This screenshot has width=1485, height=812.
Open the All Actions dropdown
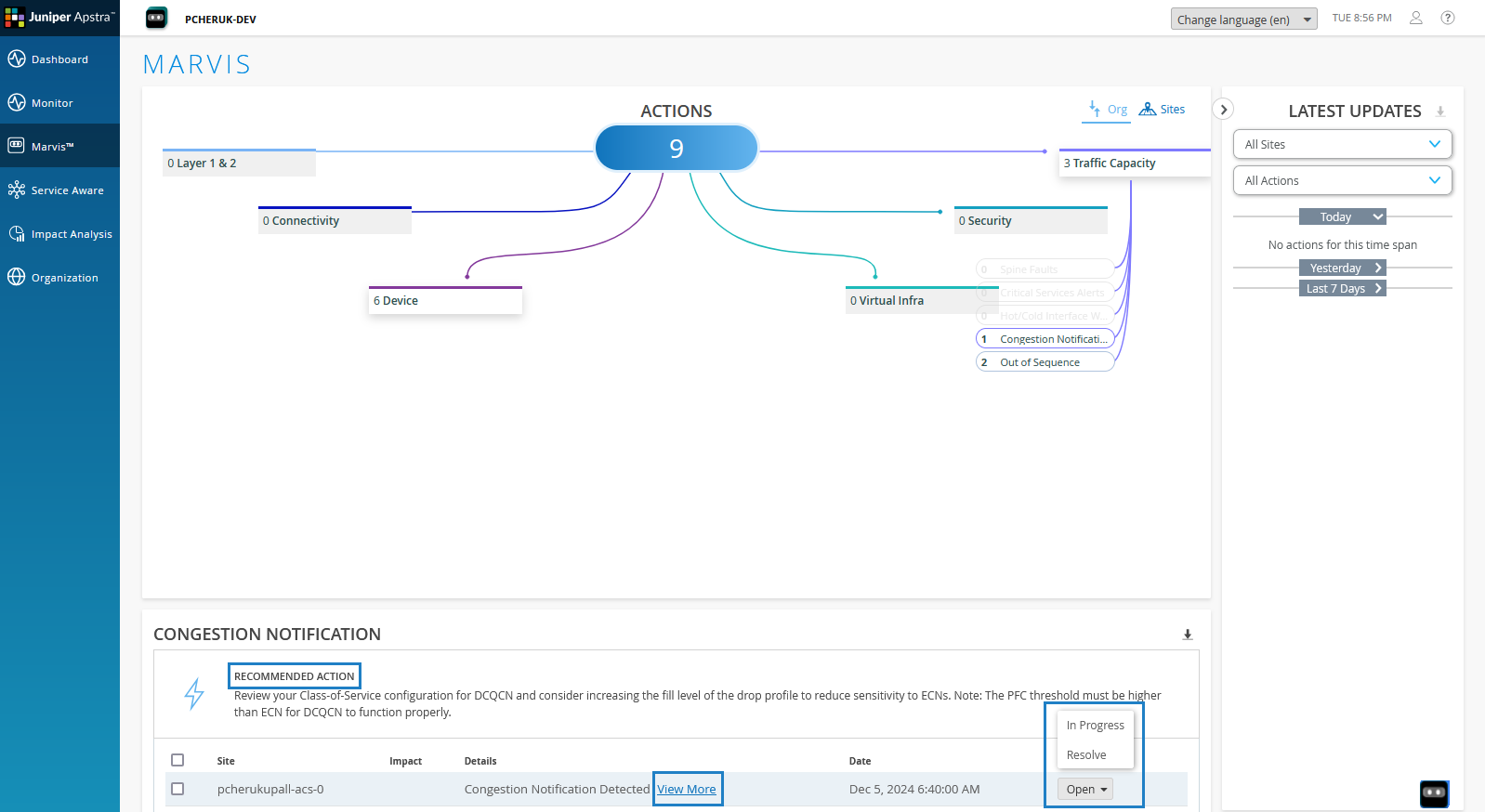click(x=1342, y=180)
